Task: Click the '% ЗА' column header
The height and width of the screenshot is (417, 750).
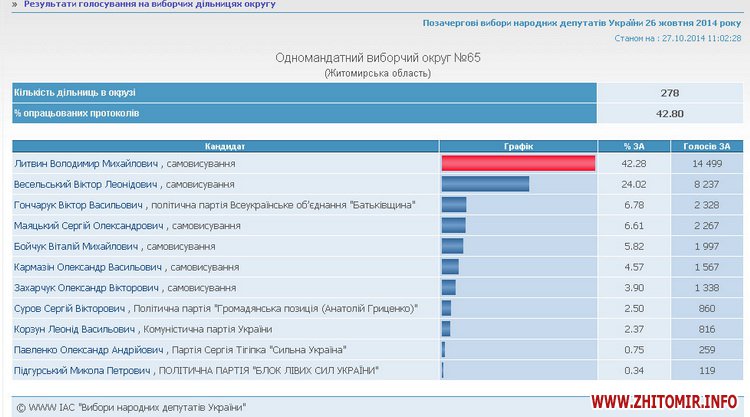Action: pos(634,145)
